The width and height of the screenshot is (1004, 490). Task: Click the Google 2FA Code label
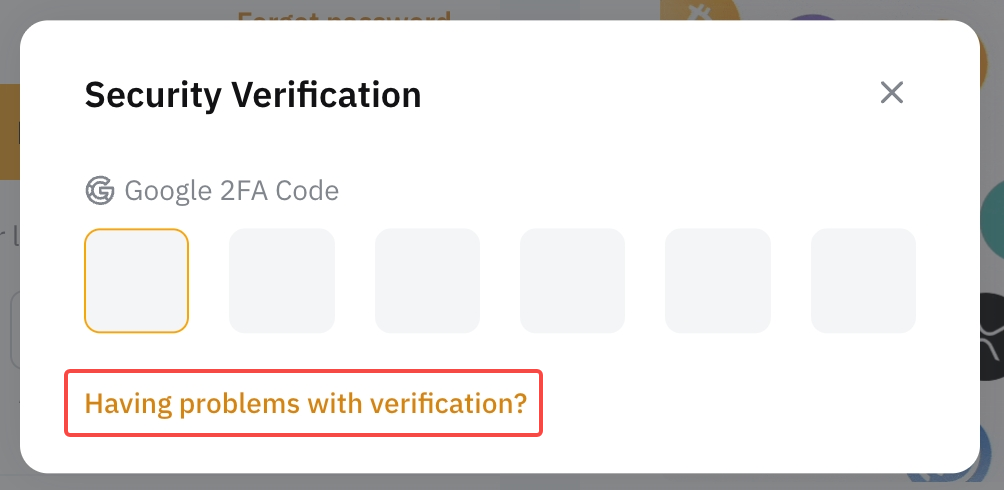[x=231, y=190]
